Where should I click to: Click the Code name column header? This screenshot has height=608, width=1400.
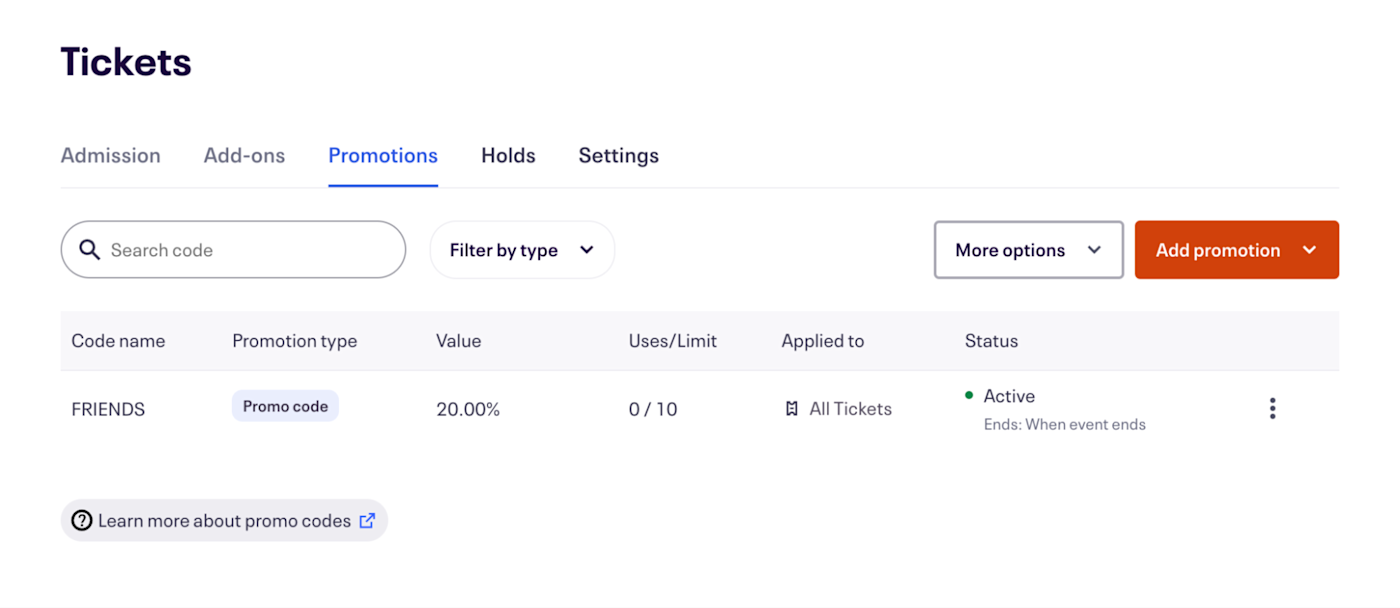(118, 341)
